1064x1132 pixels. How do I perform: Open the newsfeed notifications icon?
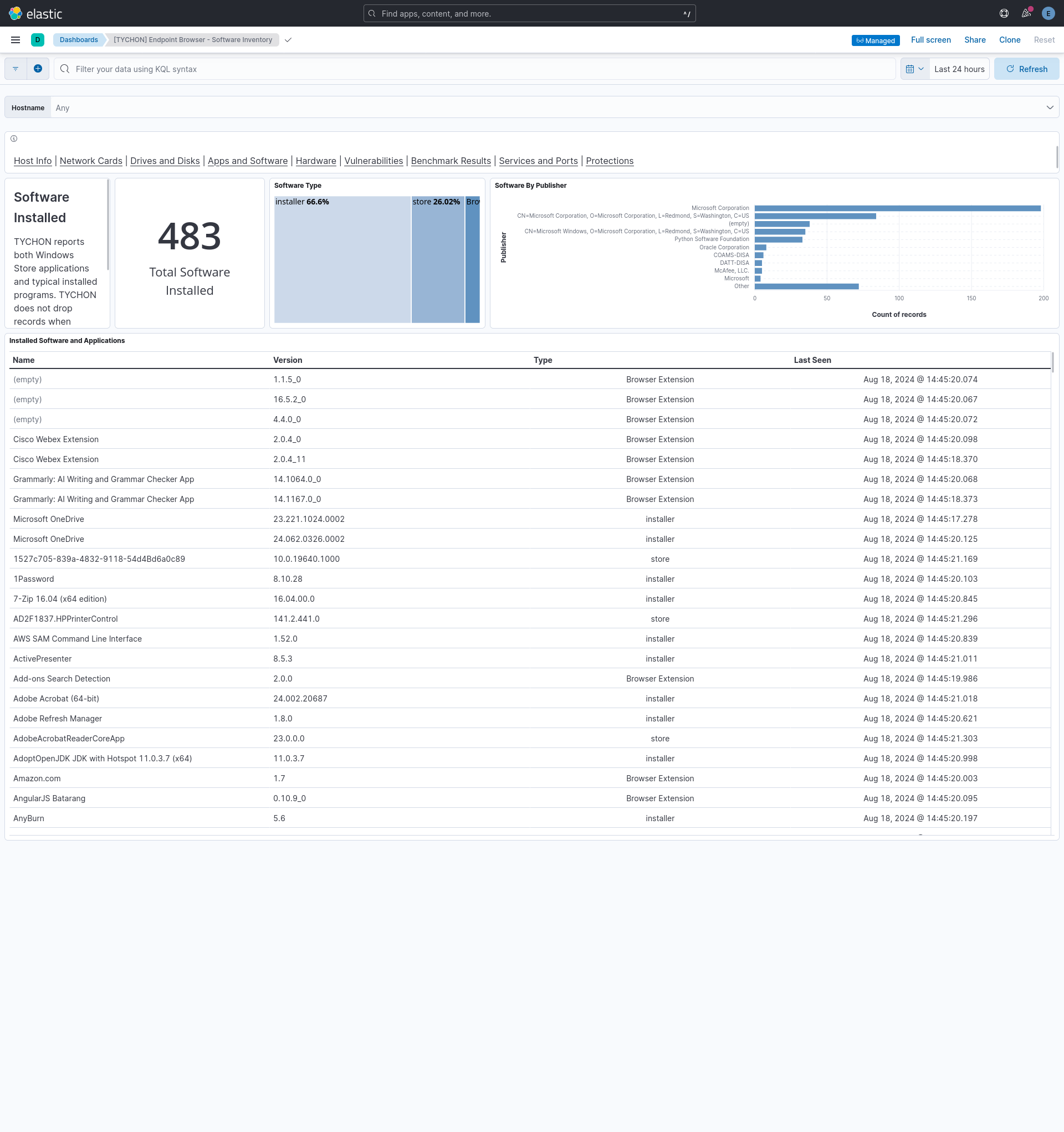1026,13
